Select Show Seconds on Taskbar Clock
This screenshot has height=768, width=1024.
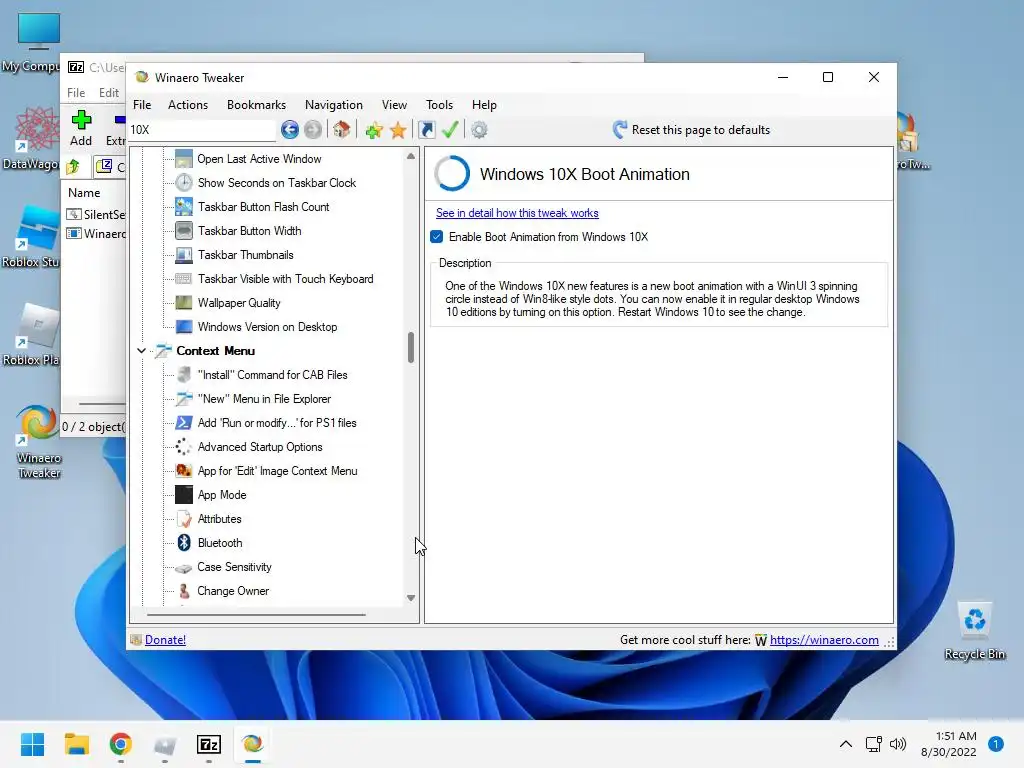[x=276, y=183]
